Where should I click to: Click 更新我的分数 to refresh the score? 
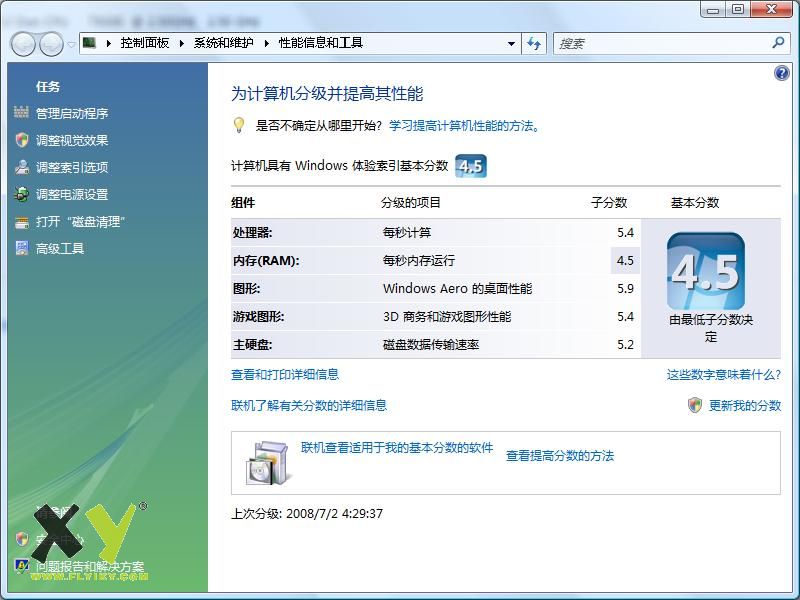tap(744, 405)
